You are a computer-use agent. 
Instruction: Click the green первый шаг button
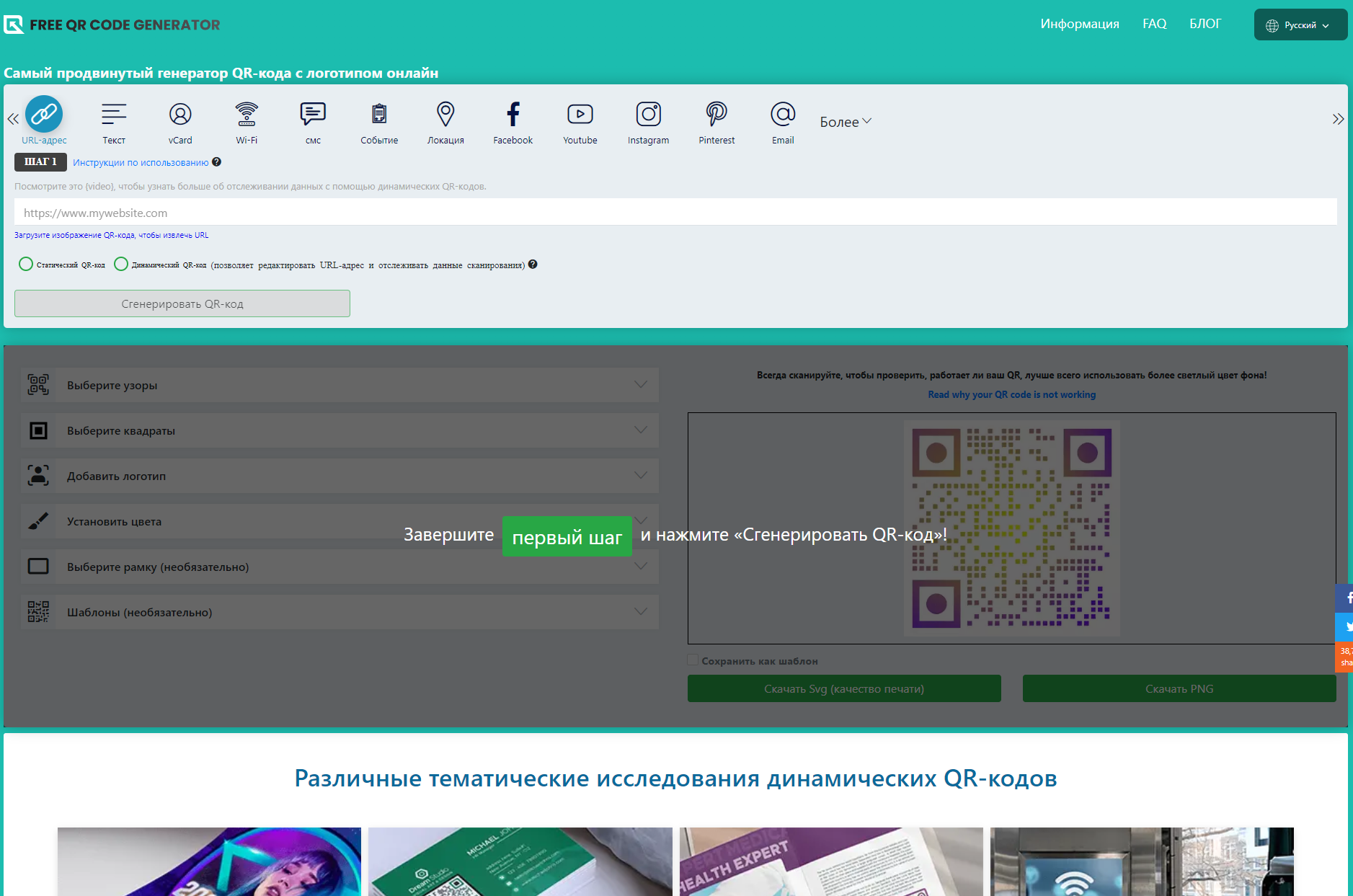(x=567, y=536)
